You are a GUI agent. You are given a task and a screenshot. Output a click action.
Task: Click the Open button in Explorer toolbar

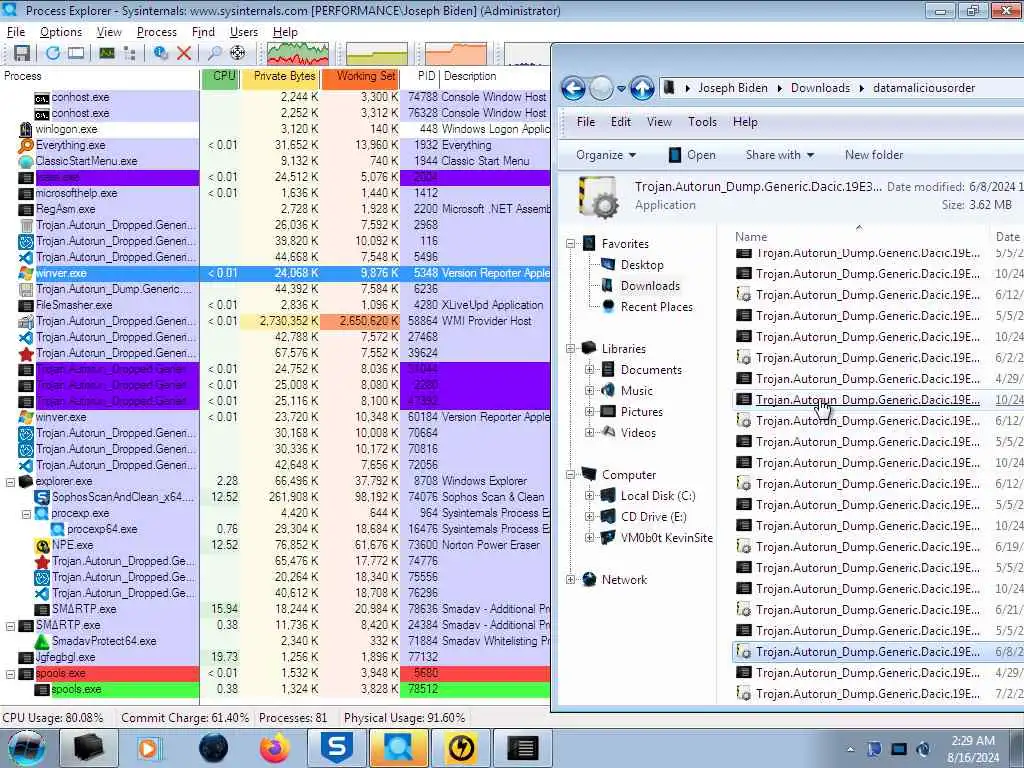(692, 155)
